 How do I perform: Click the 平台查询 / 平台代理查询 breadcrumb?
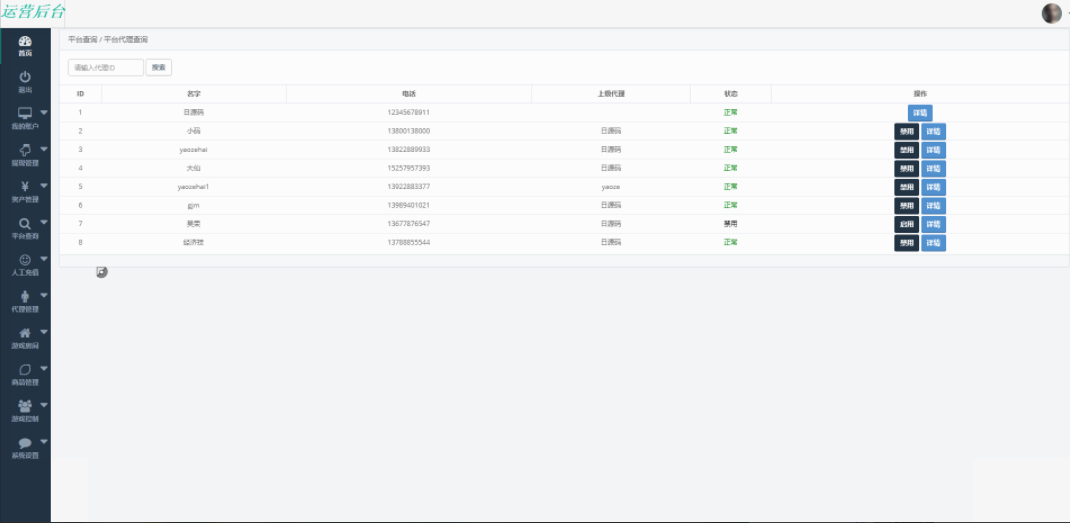click(x=108, y=40)
